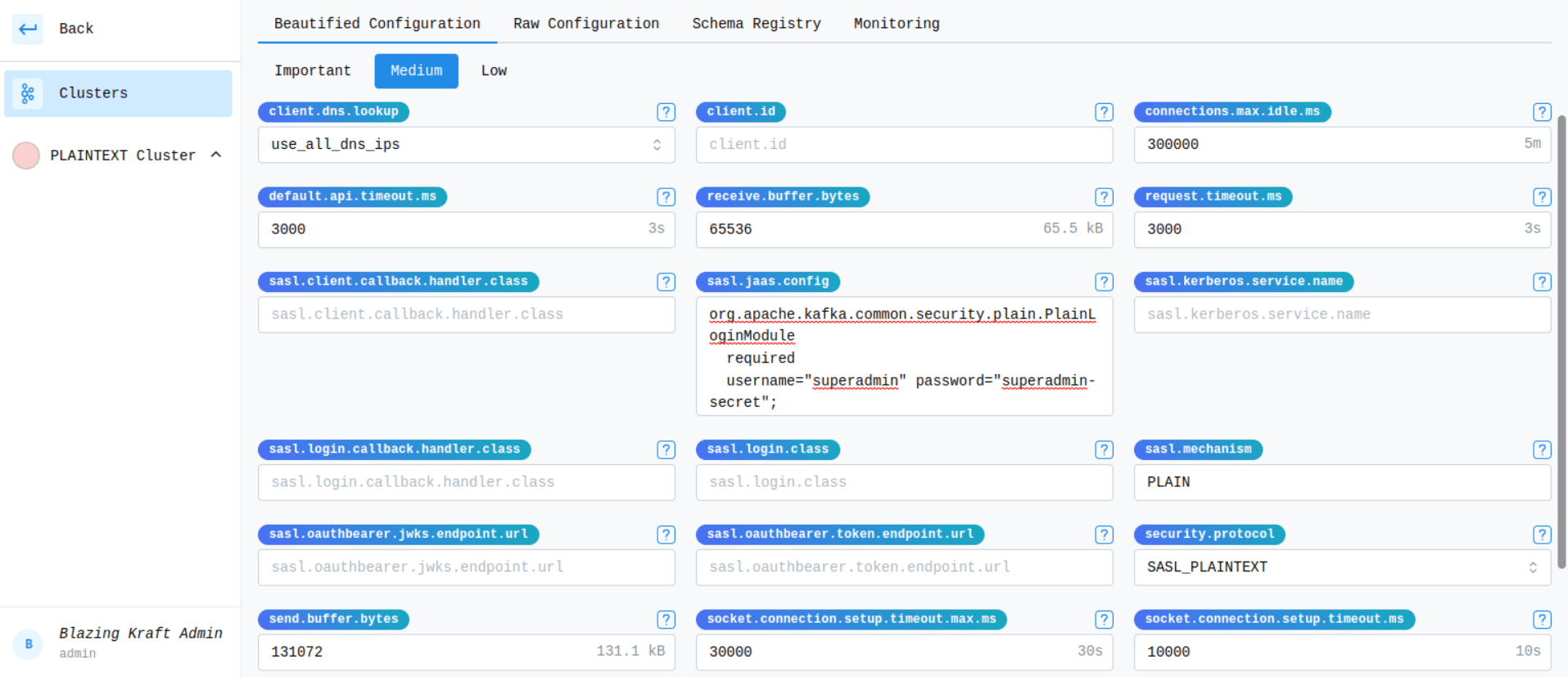Show help for socket.connection.setup.timeout.ms
Viewport: 1568px width, 677px height.
click(1542, 620)
